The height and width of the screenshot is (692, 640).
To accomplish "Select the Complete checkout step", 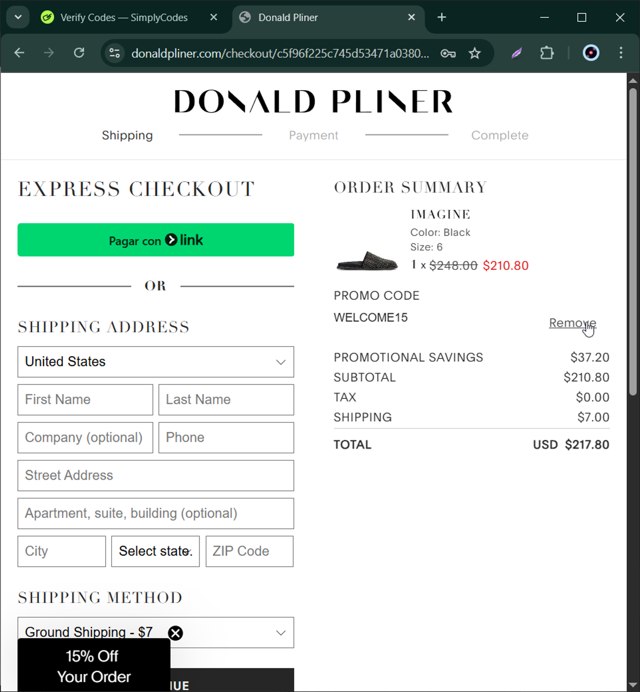I will (500, 135).
